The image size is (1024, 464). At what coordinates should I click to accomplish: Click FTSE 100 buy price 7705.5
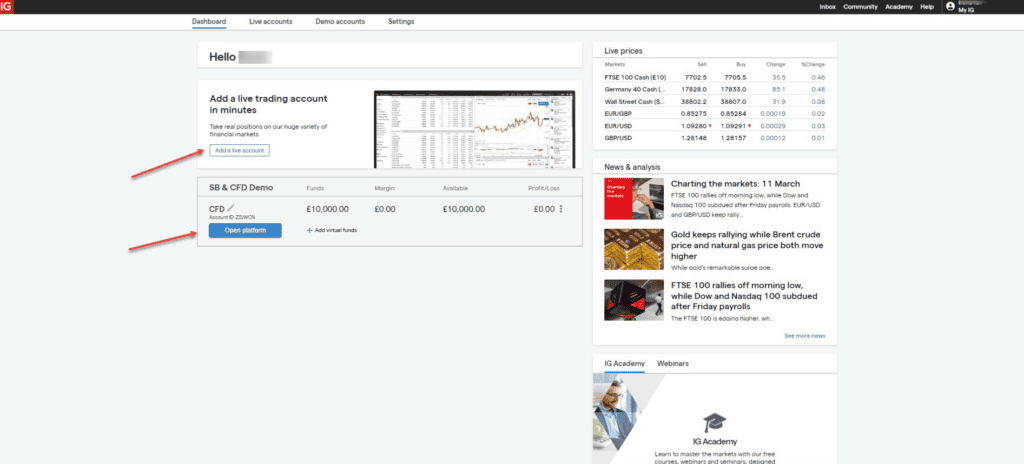click(x=734, y=77)
